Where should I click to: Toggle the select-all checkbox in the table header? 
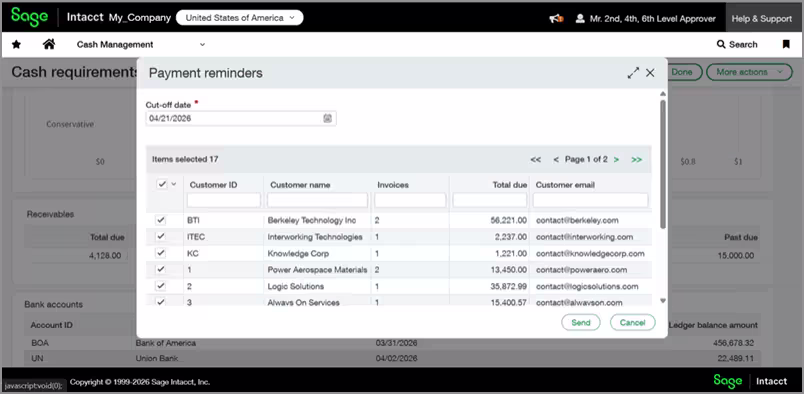162,184
